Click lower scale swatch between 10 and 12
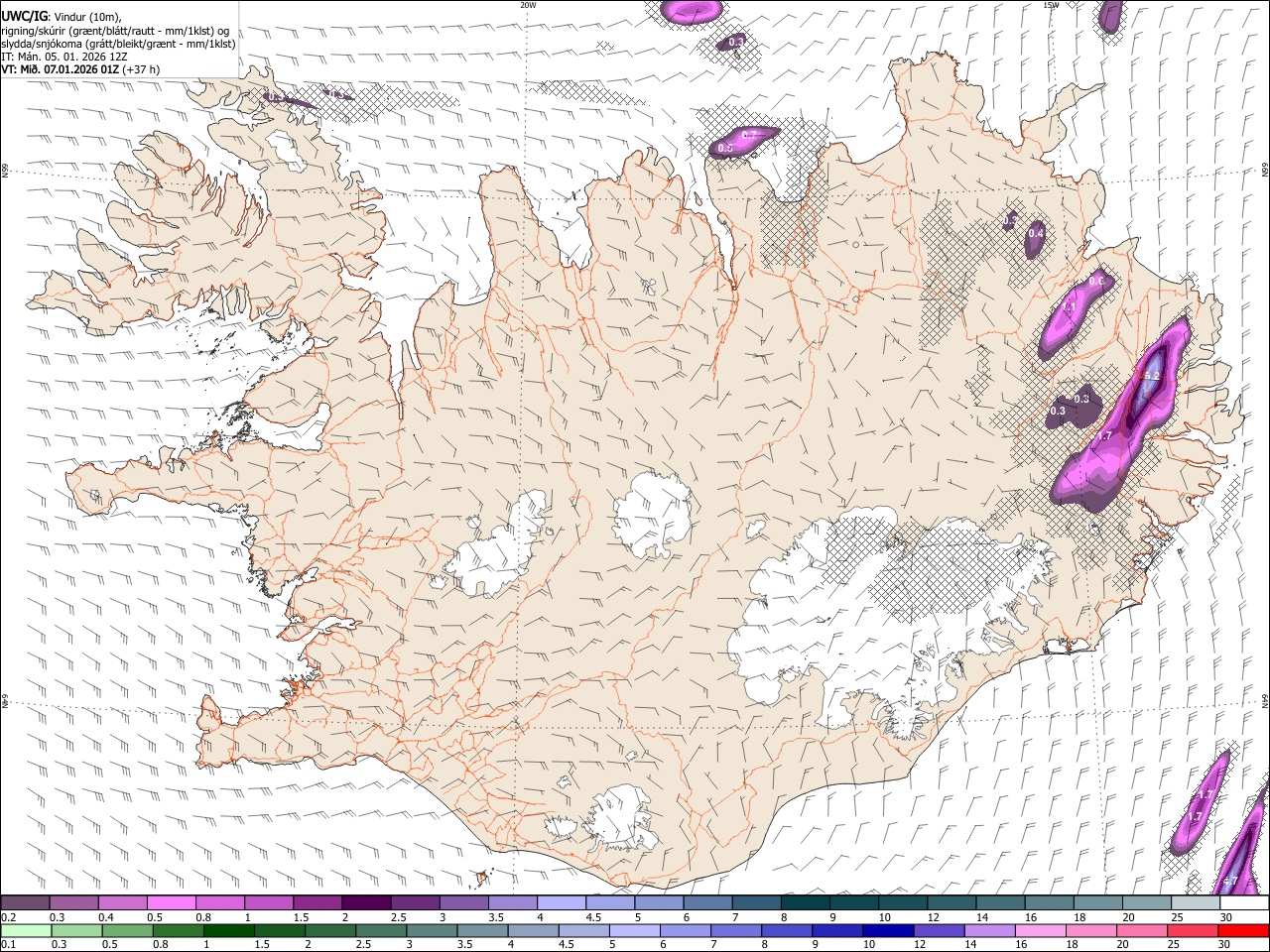1270x952 pixels. click(887, 930)
